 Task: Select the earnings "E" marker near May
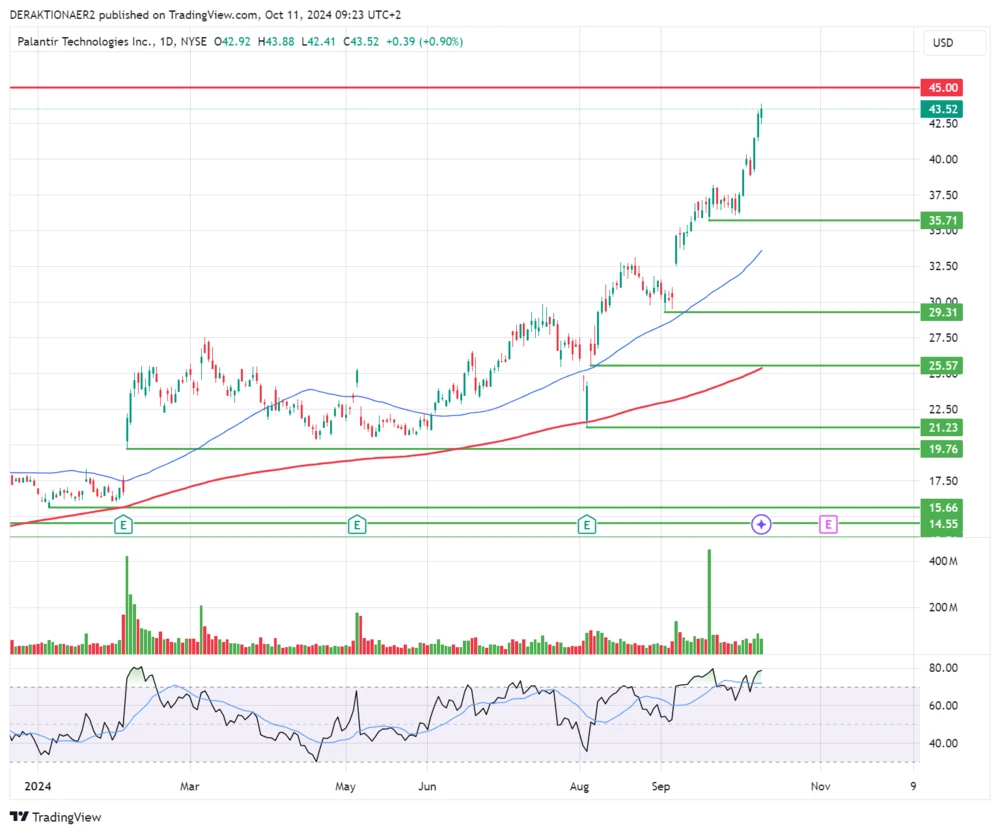coord(356,523)
